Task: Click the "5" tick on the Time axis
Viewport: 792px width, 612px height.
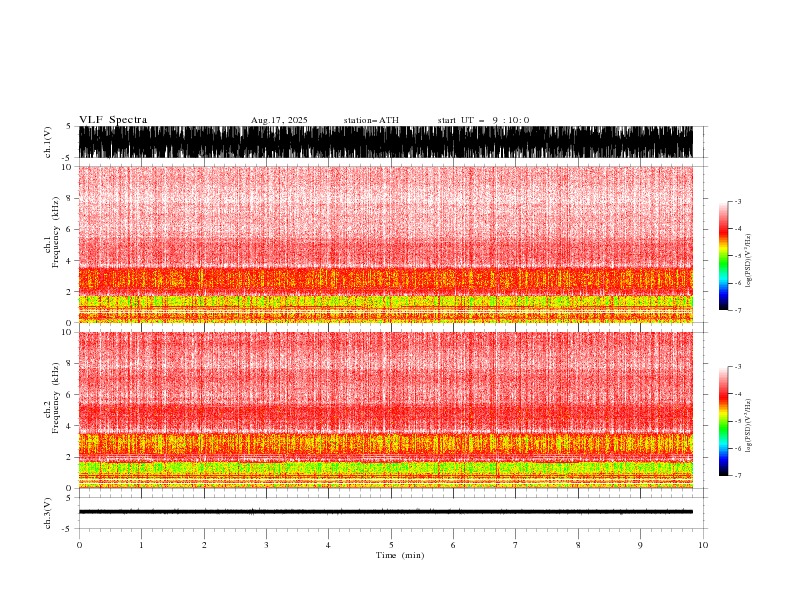Action: click(391, 545)
